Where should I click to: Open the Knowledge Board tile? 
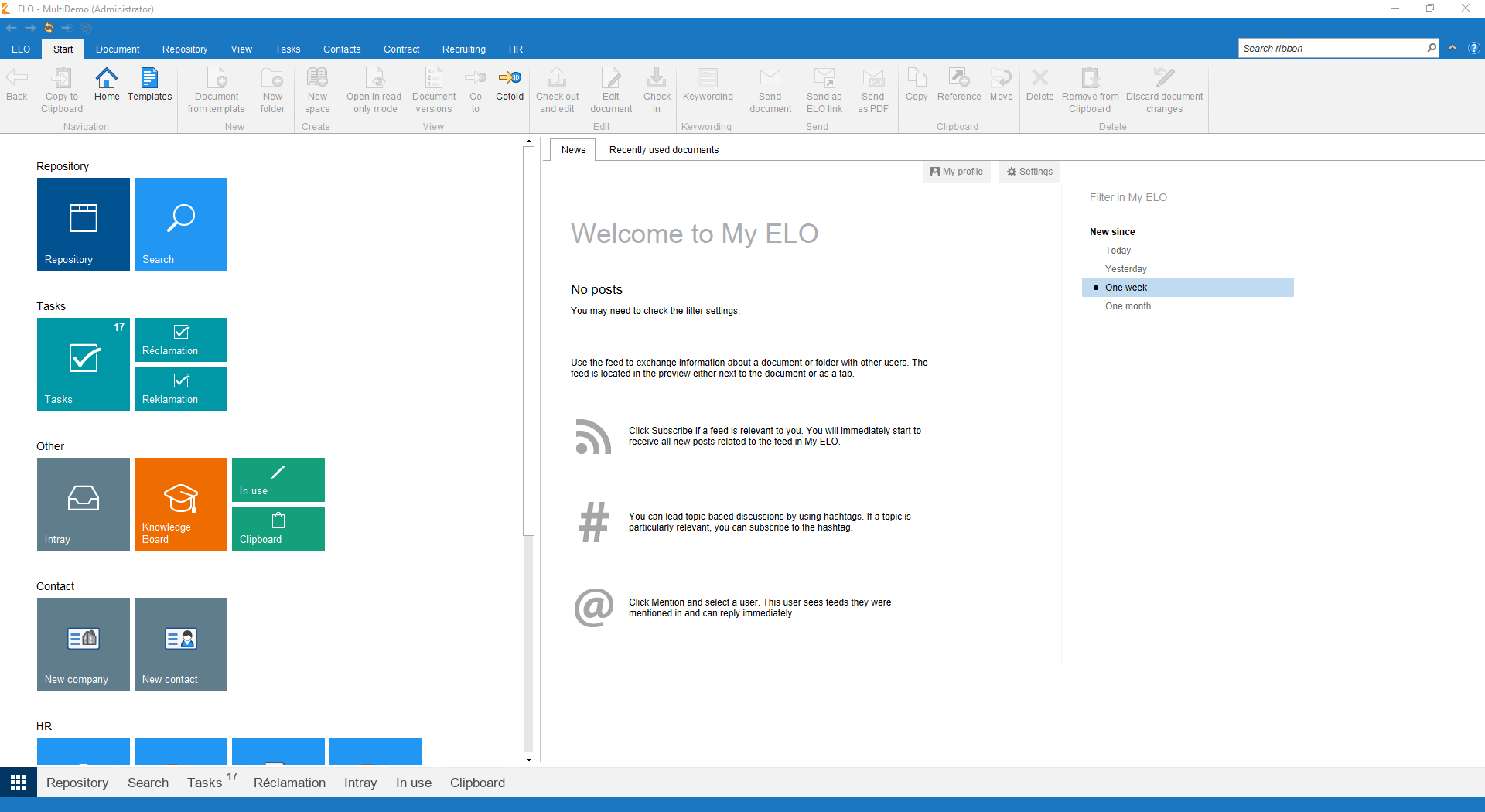click(x=180, y=503)
